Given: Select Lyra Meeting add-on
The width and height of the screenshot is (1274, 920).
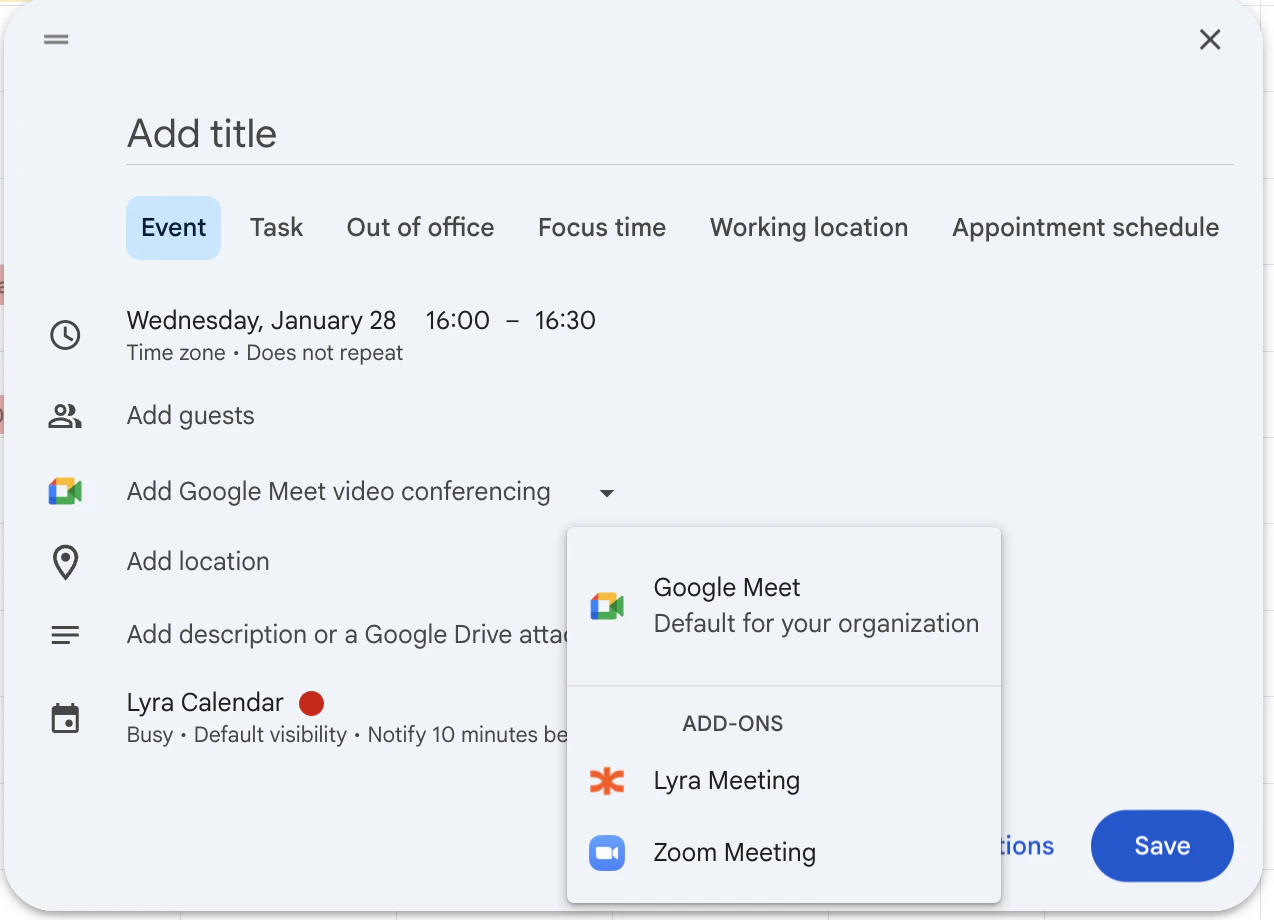Looking at the screenshot, I should (x=784, y=781).
